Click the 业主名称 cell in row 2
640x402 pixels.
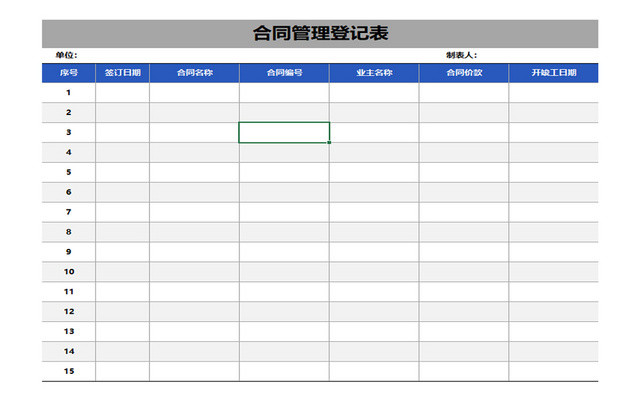coord(374,113)
